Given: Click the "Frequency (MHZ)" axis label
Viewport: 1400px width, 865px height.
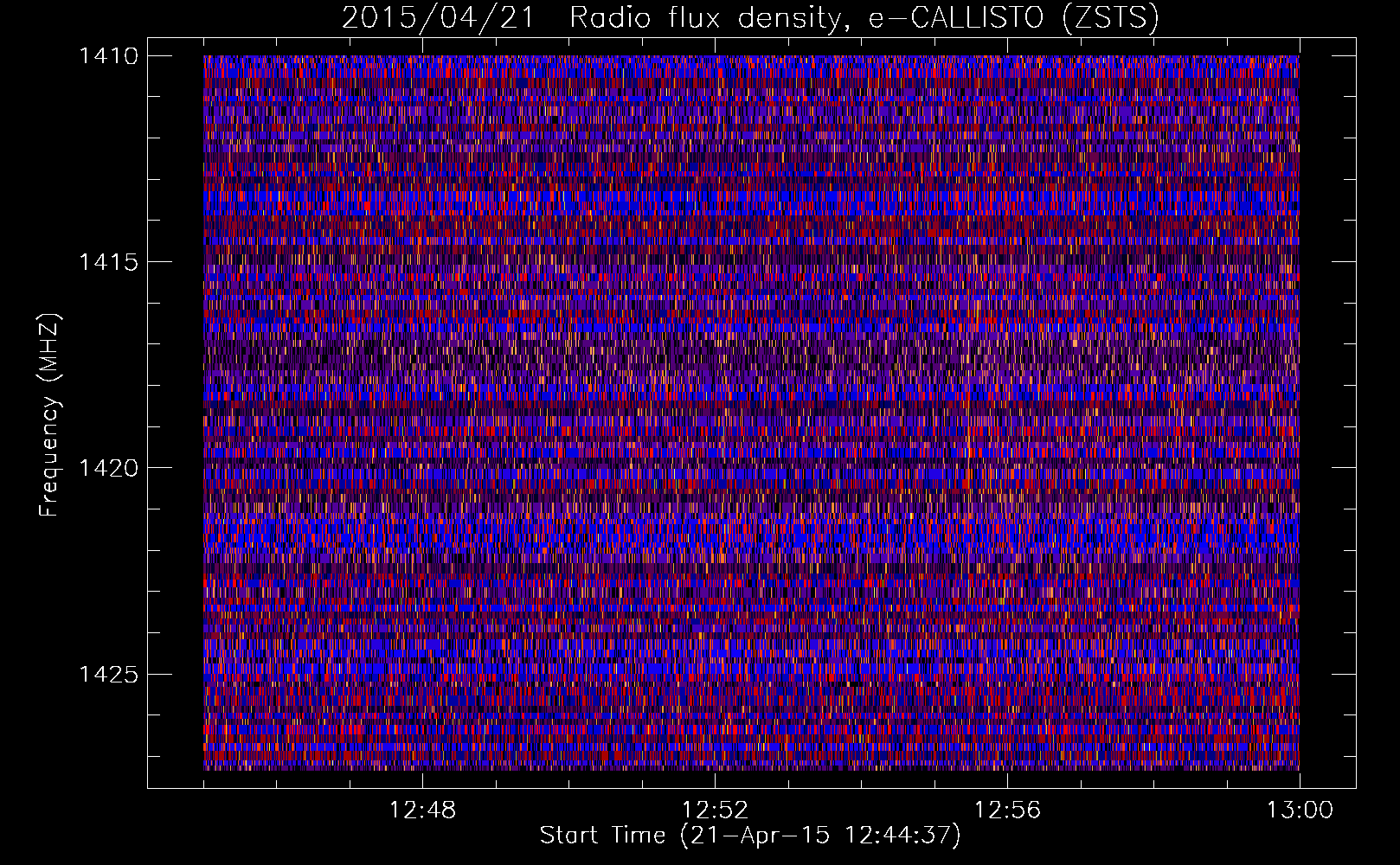Looking at the screenshot, I should 49,415.
